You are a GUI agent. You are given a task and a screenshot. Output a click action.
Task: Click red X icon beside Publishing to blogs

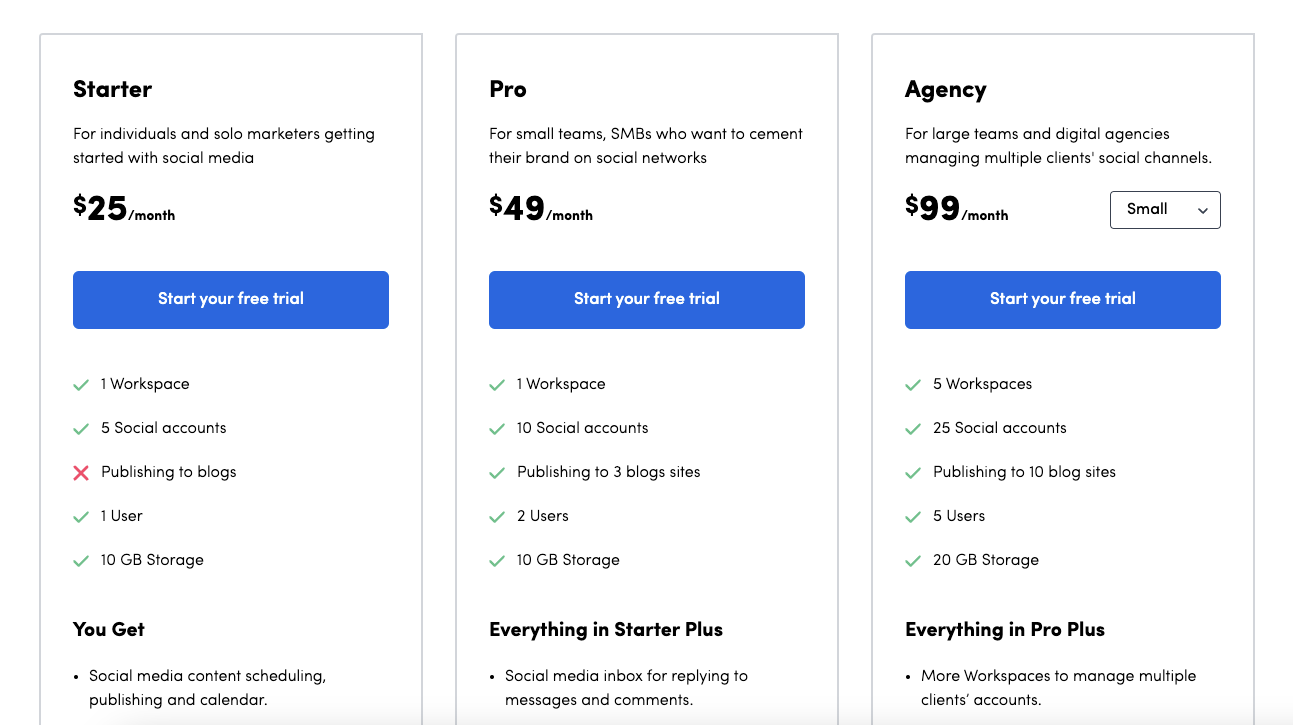pyautogui.click(x=81, y=472)
